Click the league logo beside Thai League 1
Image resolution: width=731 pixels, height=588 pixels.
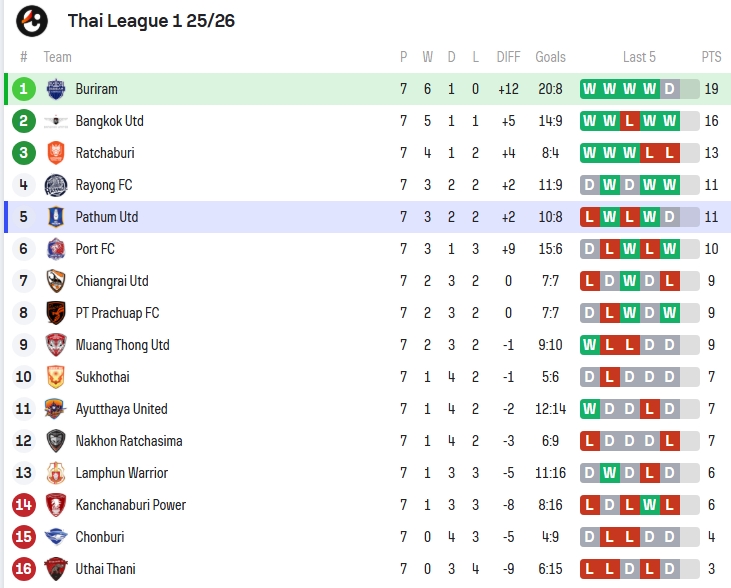click(32, 21)
